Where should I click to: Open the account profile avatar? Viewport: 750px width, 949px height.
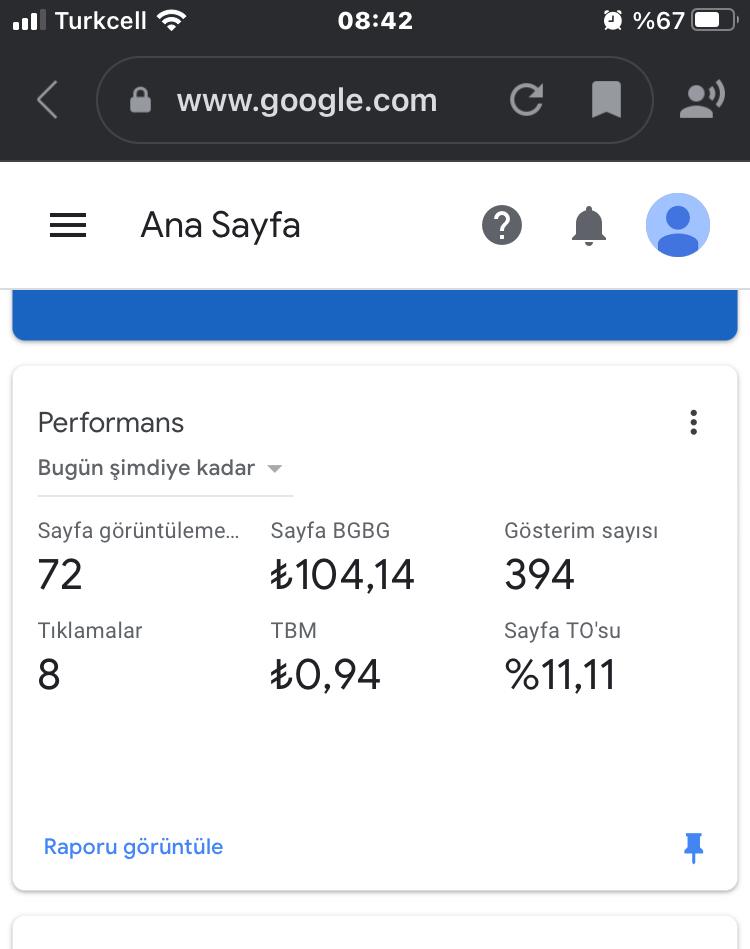pyautogui.click(x=677, y=225)
